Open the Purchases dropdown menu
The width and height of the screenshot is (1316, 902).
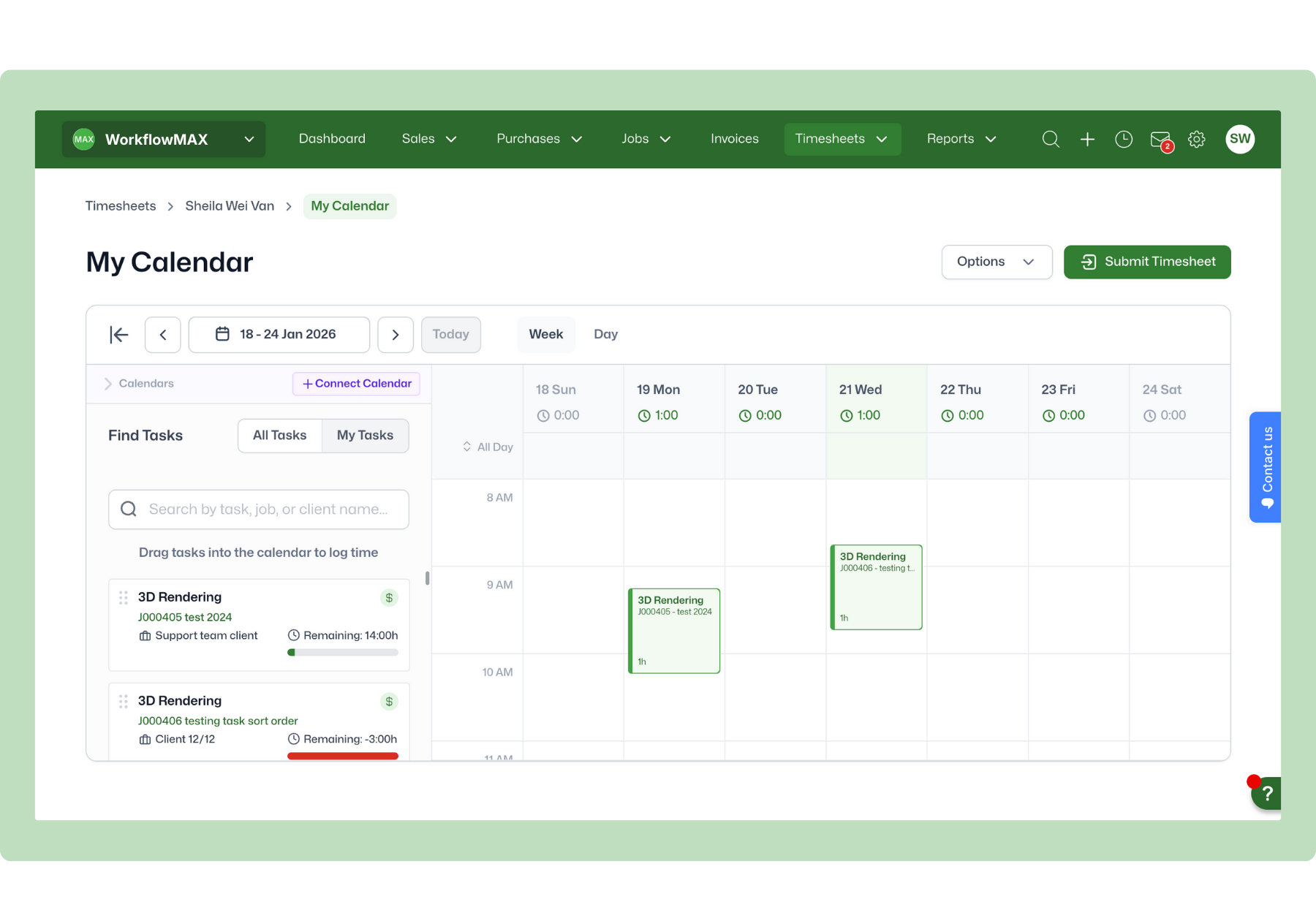[x=540, y=139]
